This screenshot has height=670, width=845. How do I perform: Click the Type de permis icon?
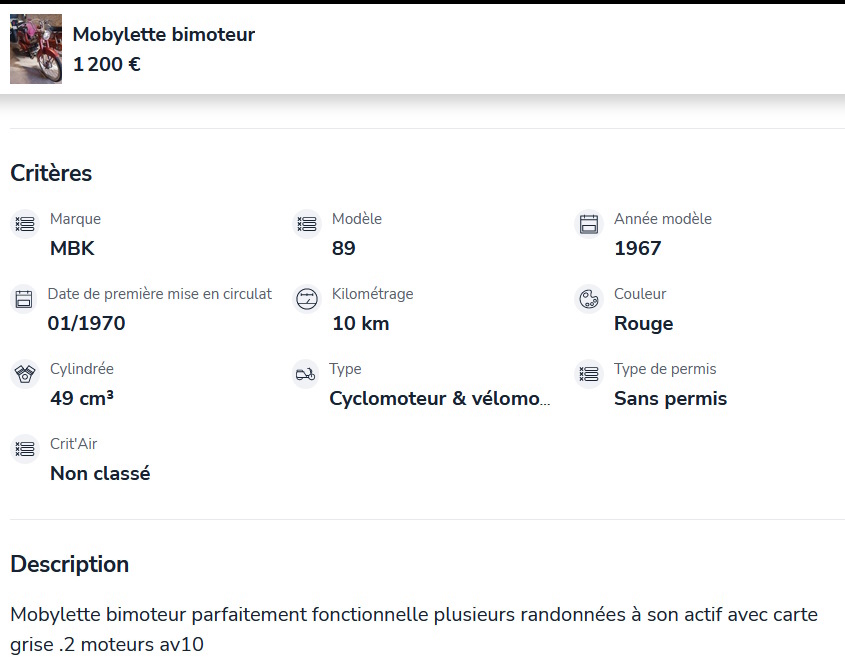(589, 374)
